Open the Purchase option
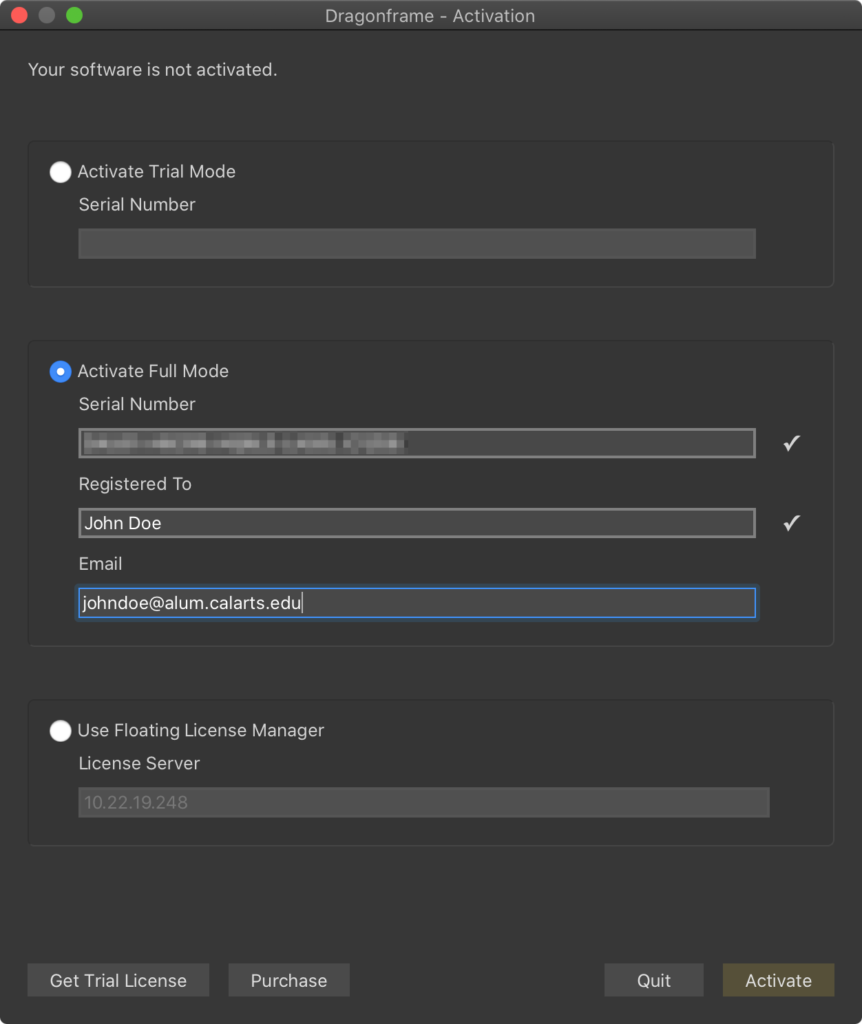 pos(289,980)
